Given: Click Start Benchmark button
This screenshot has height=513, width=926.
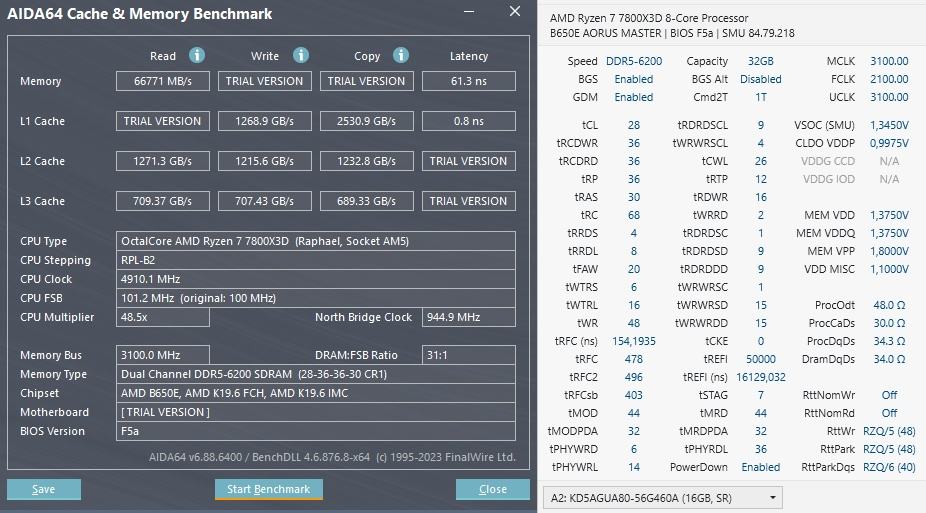Looking at the screenshot, I should (269, 489).
